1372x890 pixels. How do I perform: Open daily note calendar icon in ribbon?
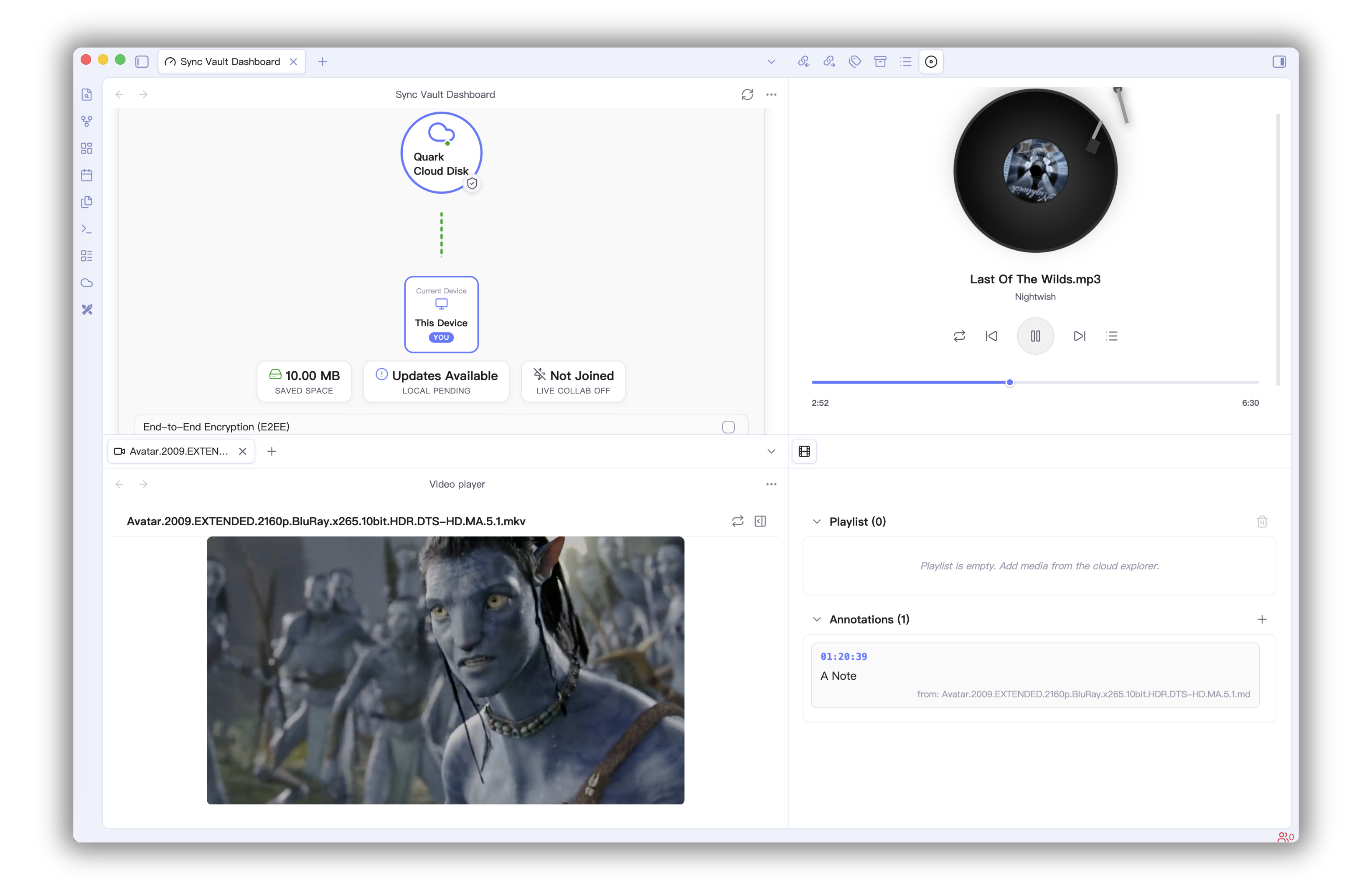(87, 175)
